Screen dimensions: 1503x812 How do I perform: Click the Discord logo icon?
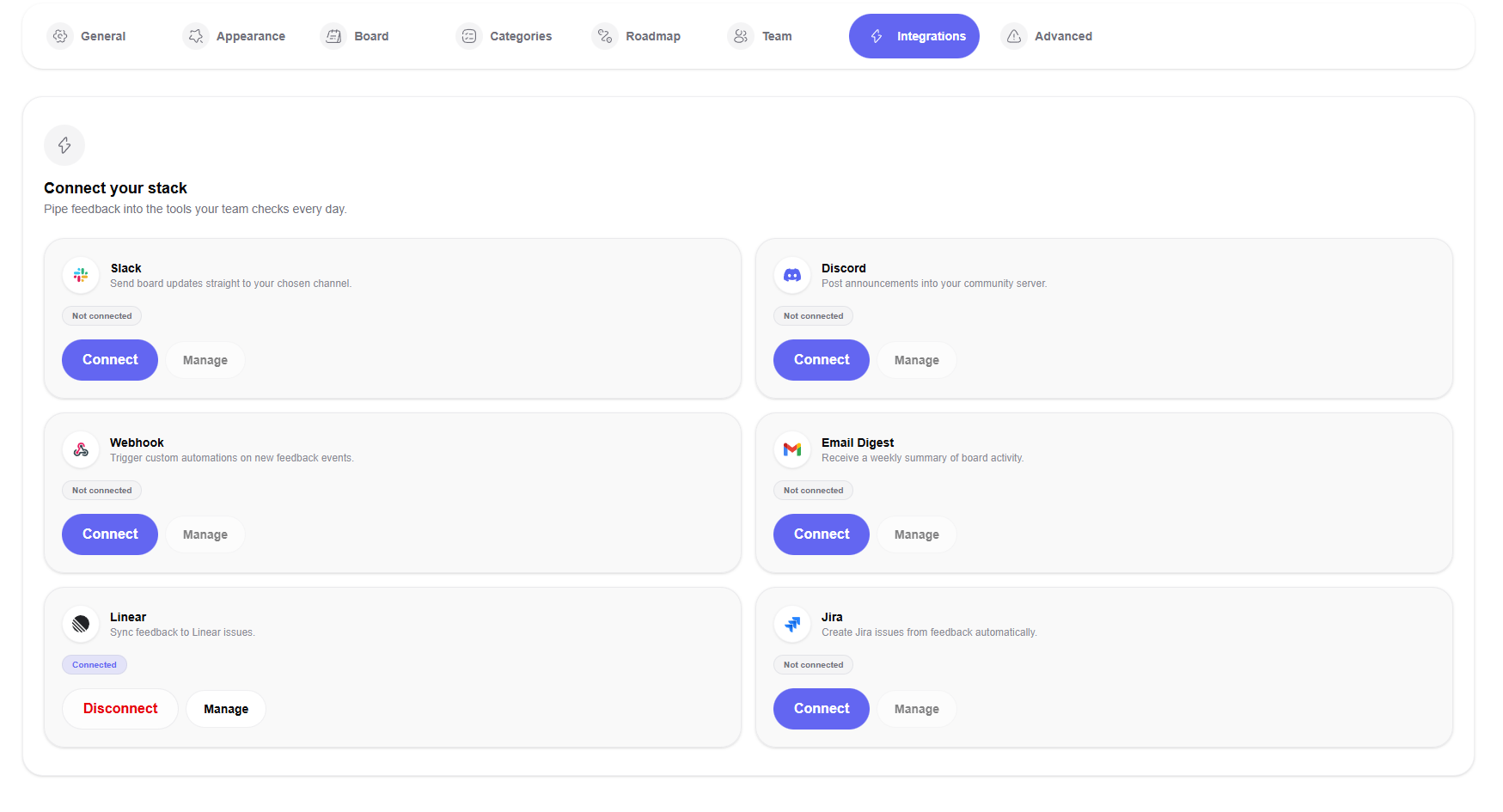(x=791, y=275)
